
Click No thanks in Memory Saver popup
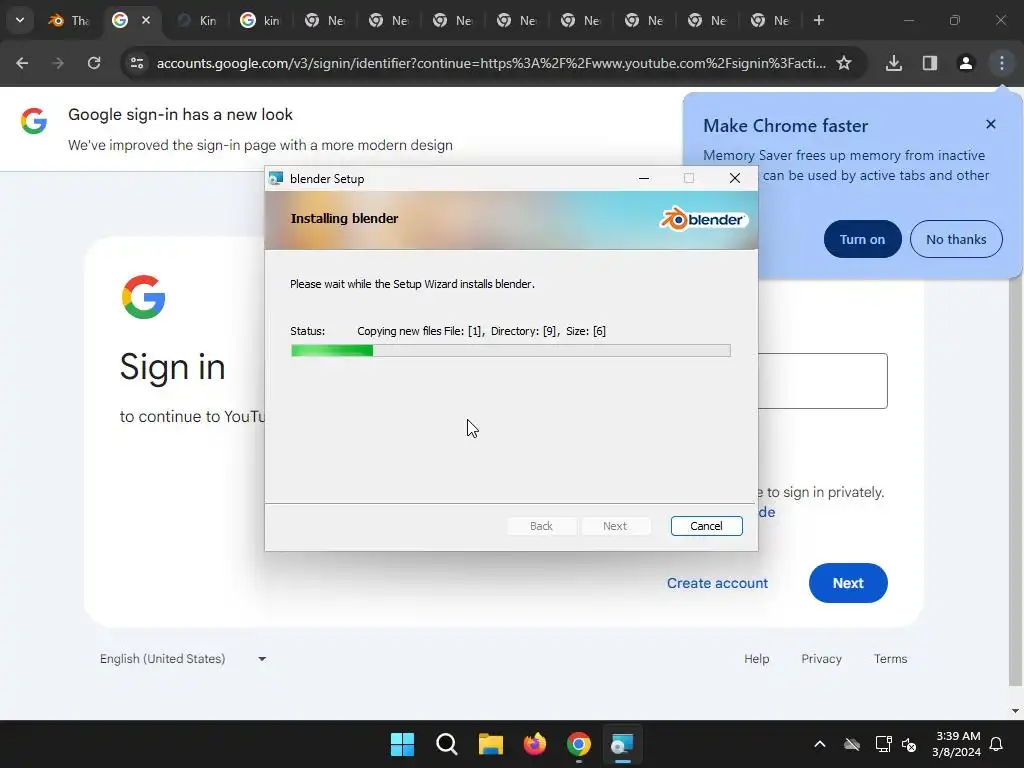pos(956,239)
